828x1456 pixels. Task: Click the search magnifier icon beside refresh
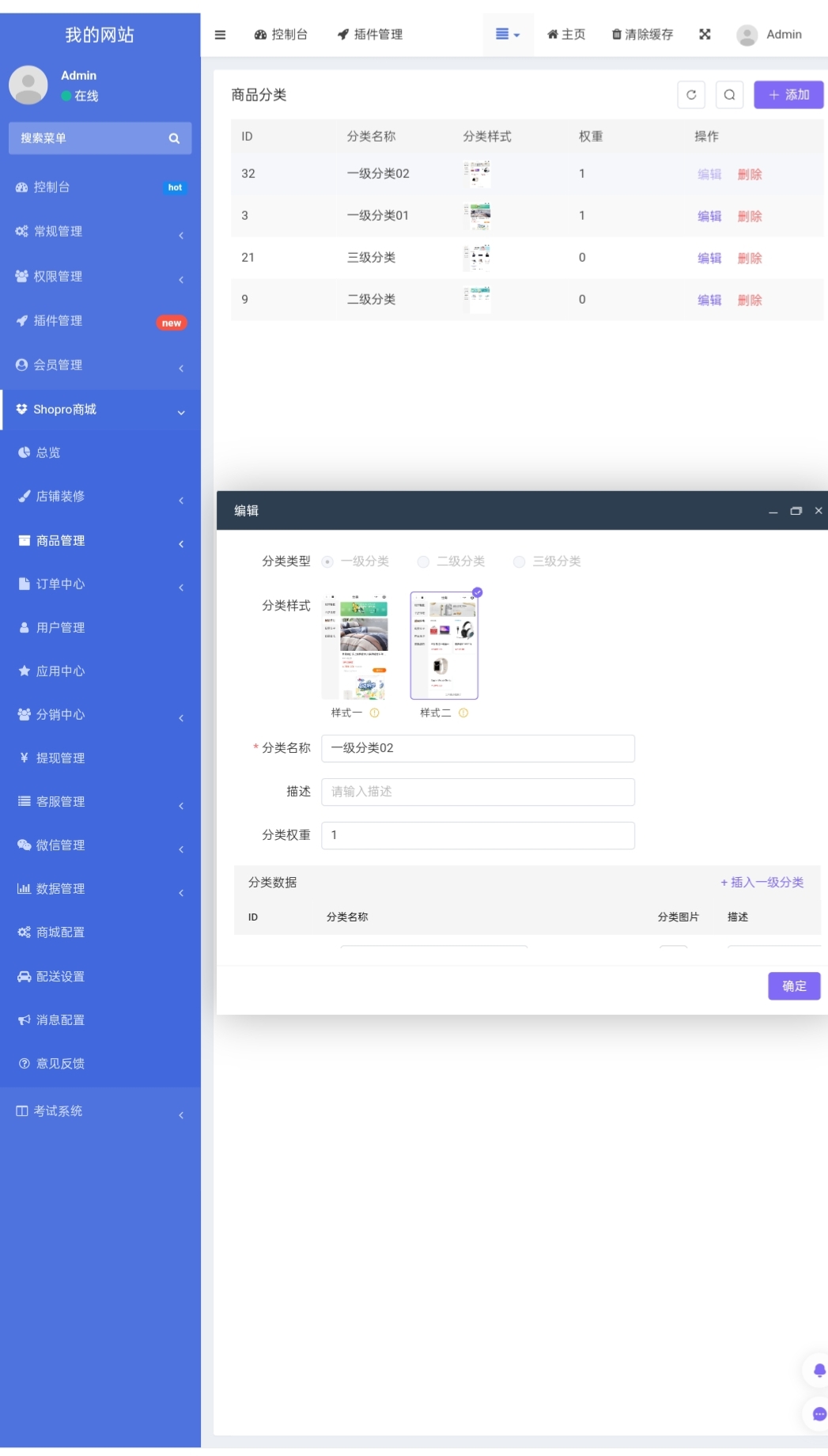pos(729,95)
